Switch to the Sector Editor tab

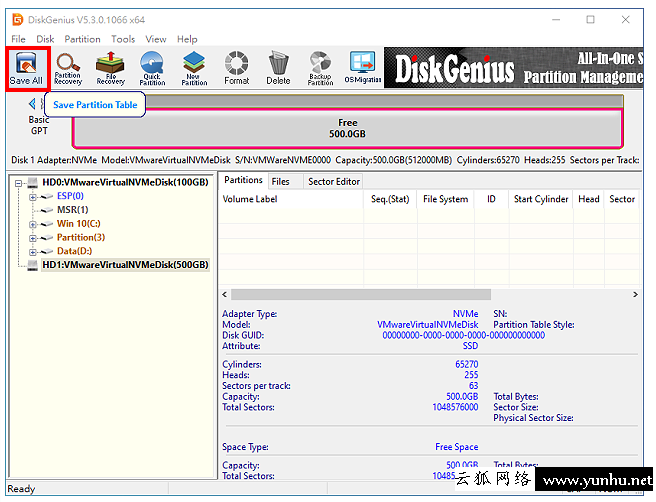(334, 182)
